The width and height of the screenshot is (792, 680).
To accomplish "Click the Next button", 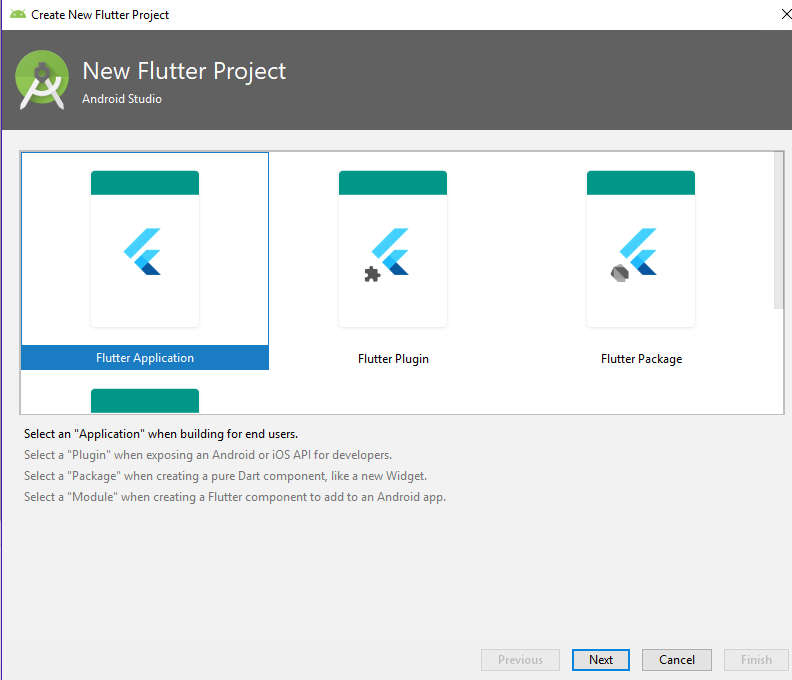I will 601,660.
